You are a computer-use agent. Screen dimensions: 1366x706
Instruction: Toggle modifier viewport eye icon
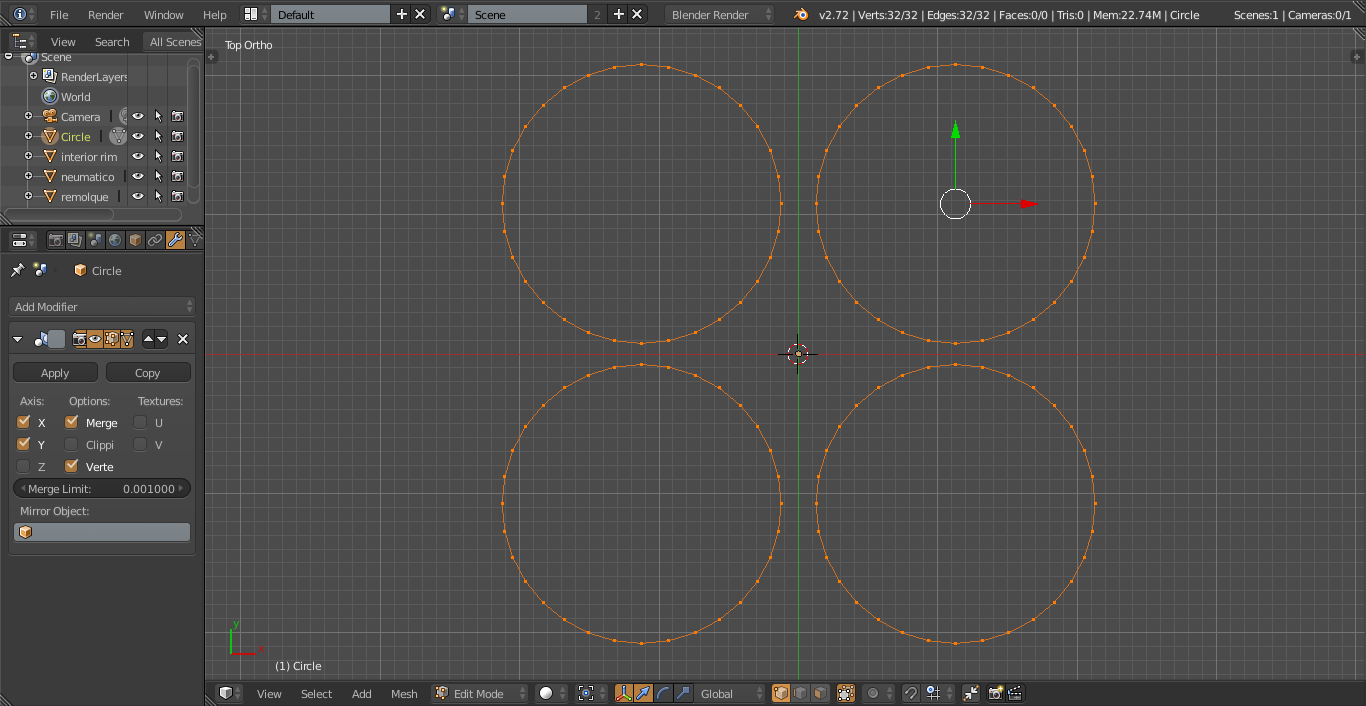coord(95,340)
